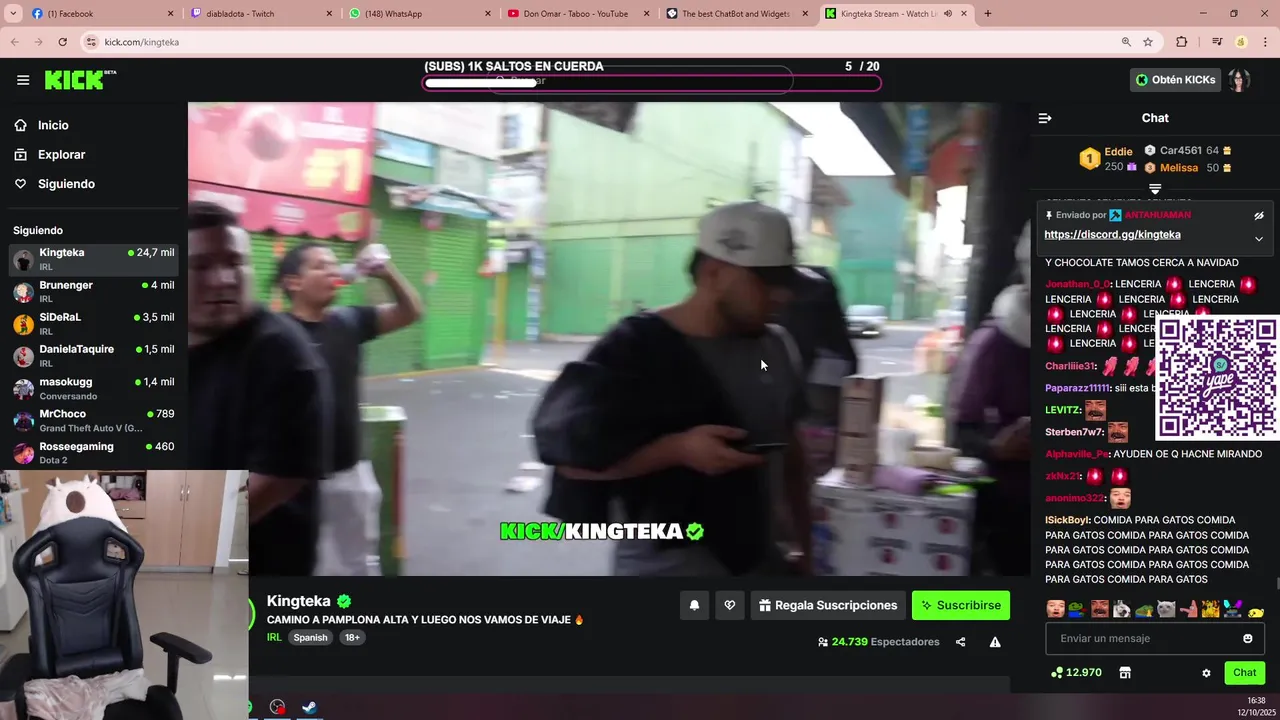Reload the page

62,42
